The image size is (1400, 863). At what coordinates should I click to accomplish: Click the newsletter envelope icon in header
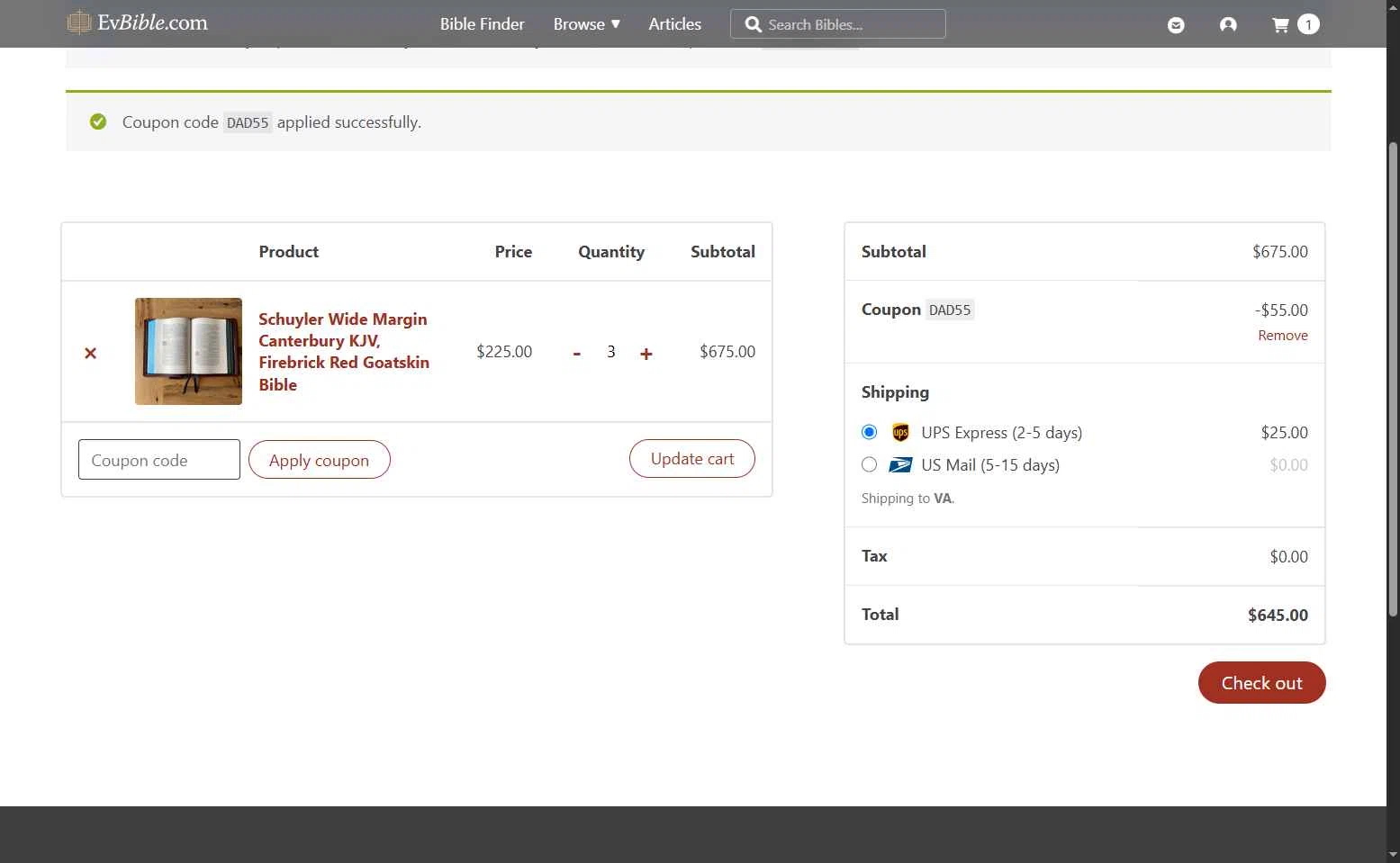1176,25
